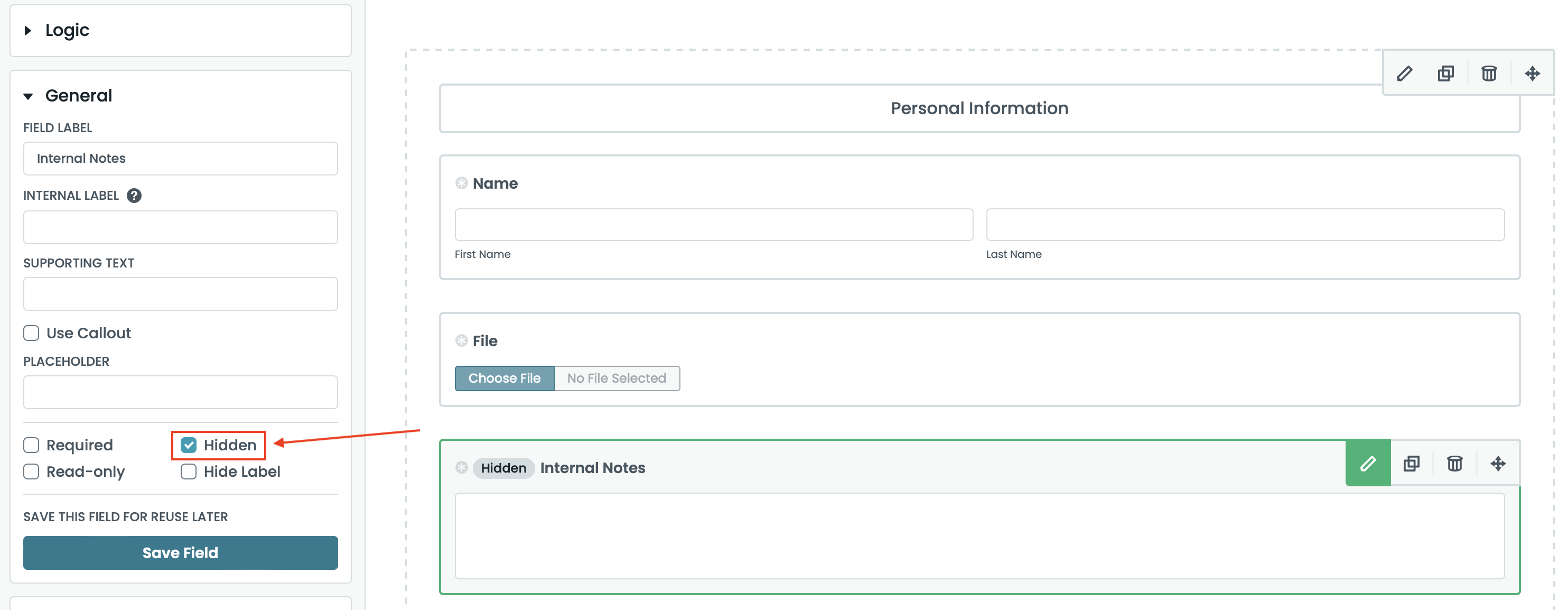The image size is (1568, 610).
Task: Uncheck the Hidden checkbox
Action: (x=189, y=445)
